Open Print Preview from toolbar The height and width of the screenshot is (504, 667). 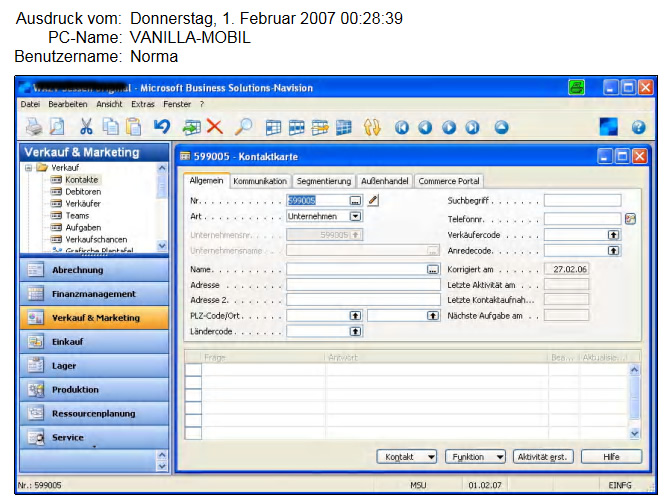pos(57,127)
